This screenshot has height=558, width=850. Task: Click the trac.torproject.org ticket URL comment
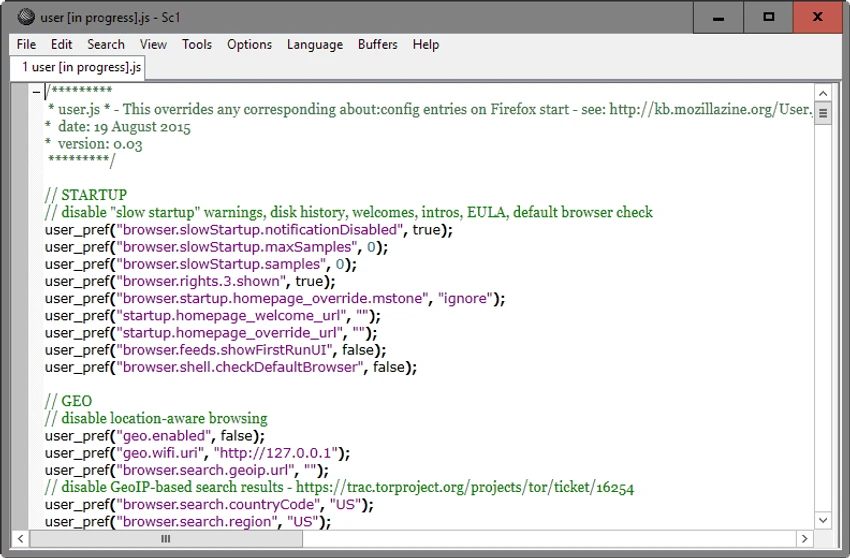(x=465, y=488)
